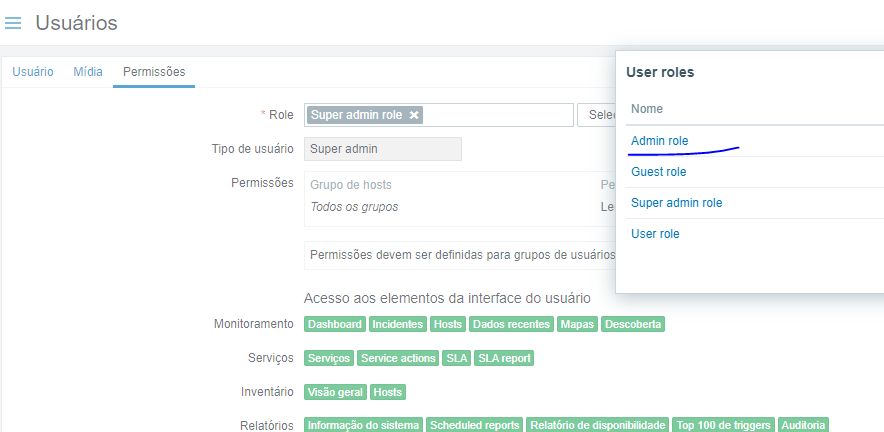Select User role in the popup
The image size is (884, 432).
pyautogui.click(x=655, y=234)
